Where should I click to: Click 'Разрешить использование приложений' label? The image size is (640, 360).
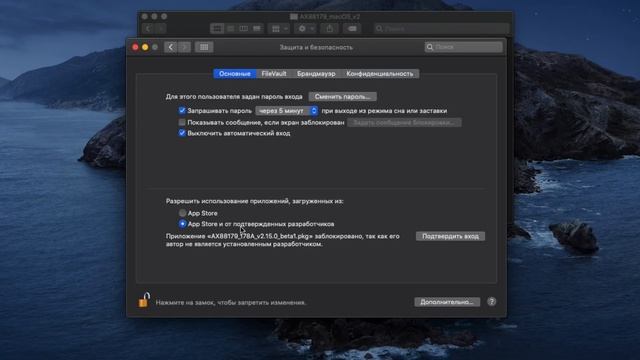tap(254, 201)
